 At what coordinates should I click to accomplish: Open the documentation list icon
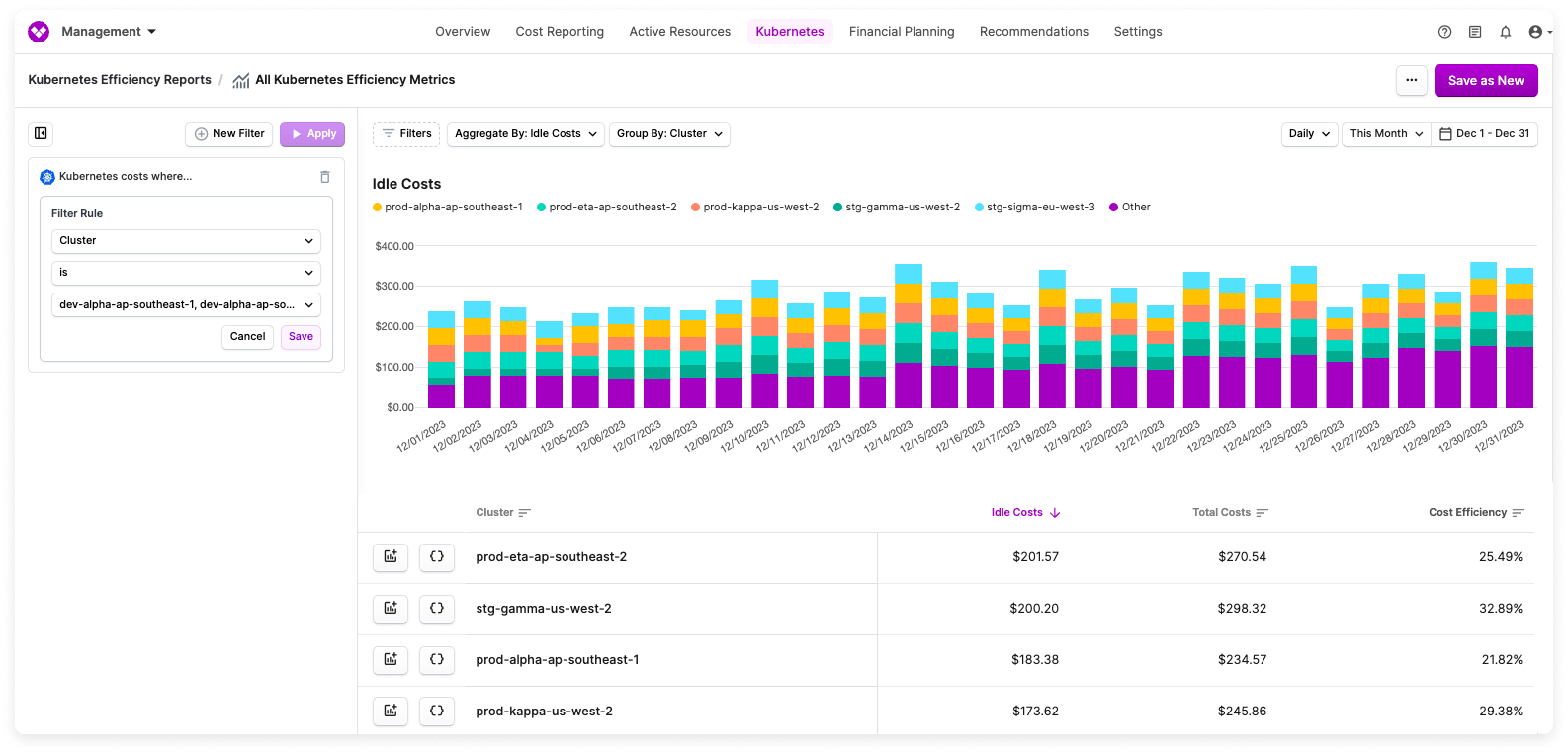pos(1475,31)
